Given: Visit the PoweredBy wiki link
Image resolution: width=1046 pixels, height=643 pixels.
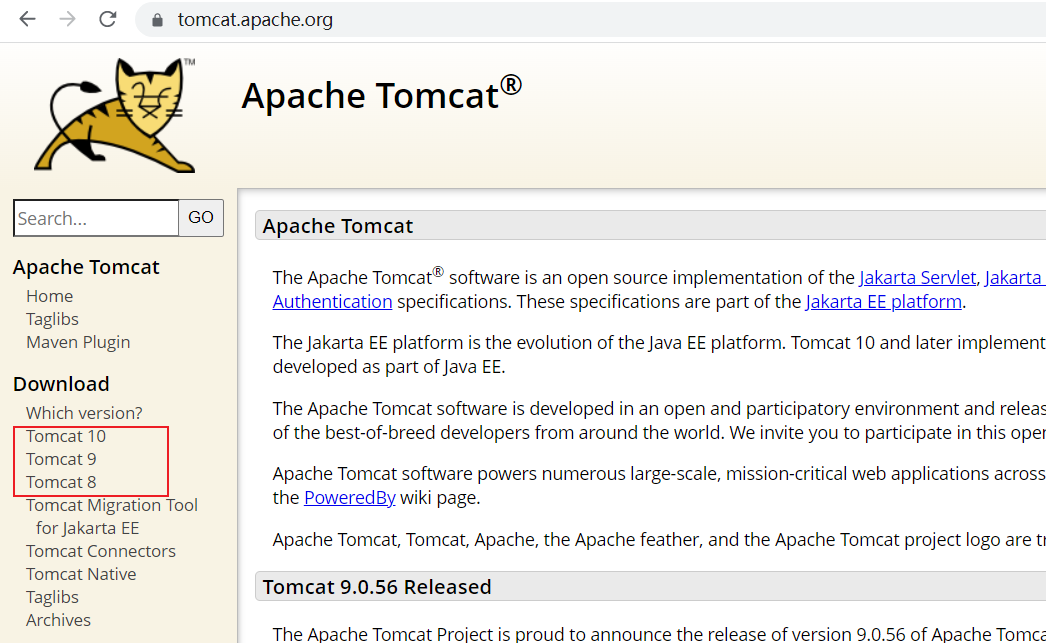Looking at the screenshot, I should pos(349,496).
